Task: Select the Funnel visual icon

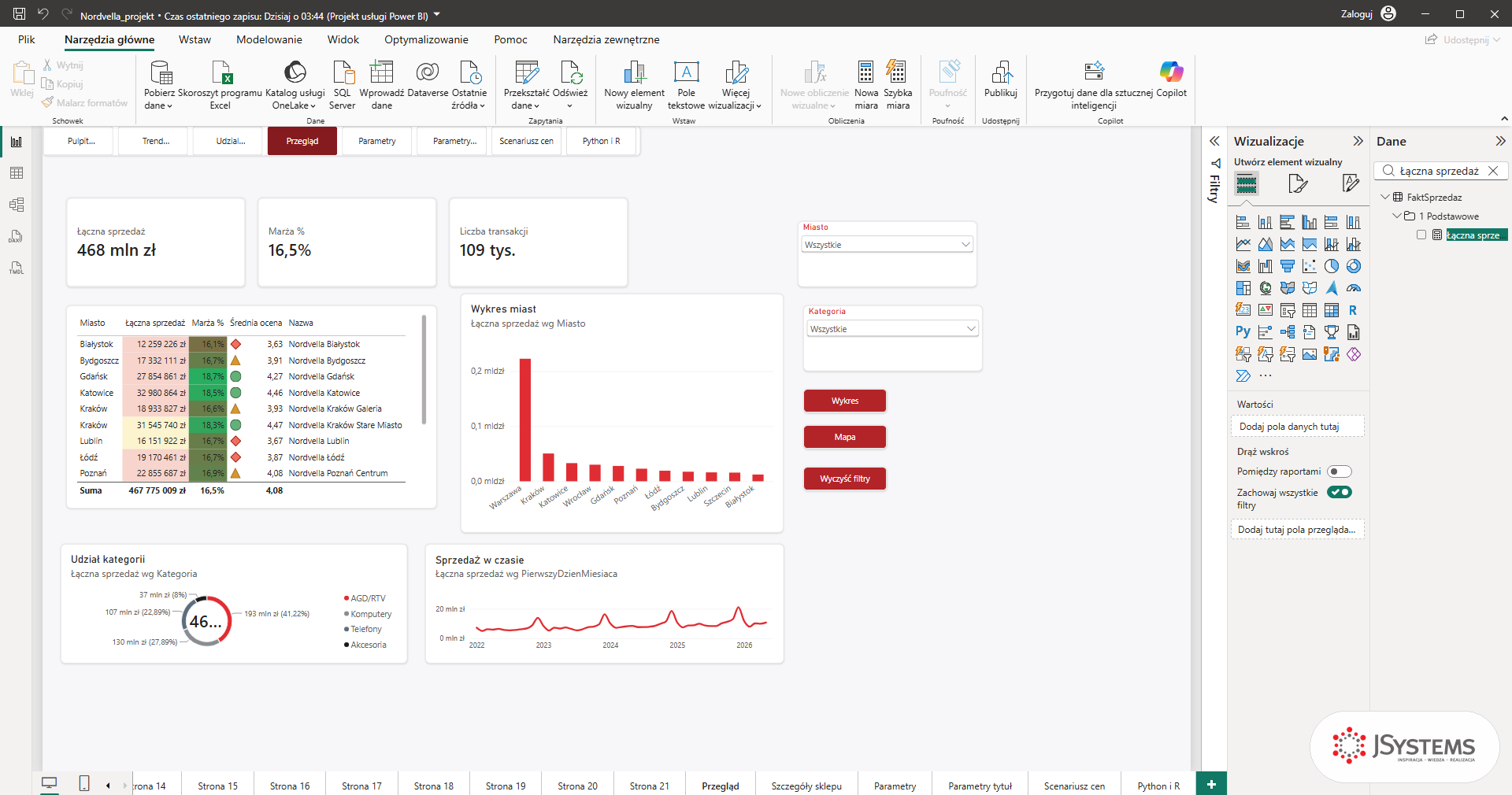Action: coord(1288,266)
